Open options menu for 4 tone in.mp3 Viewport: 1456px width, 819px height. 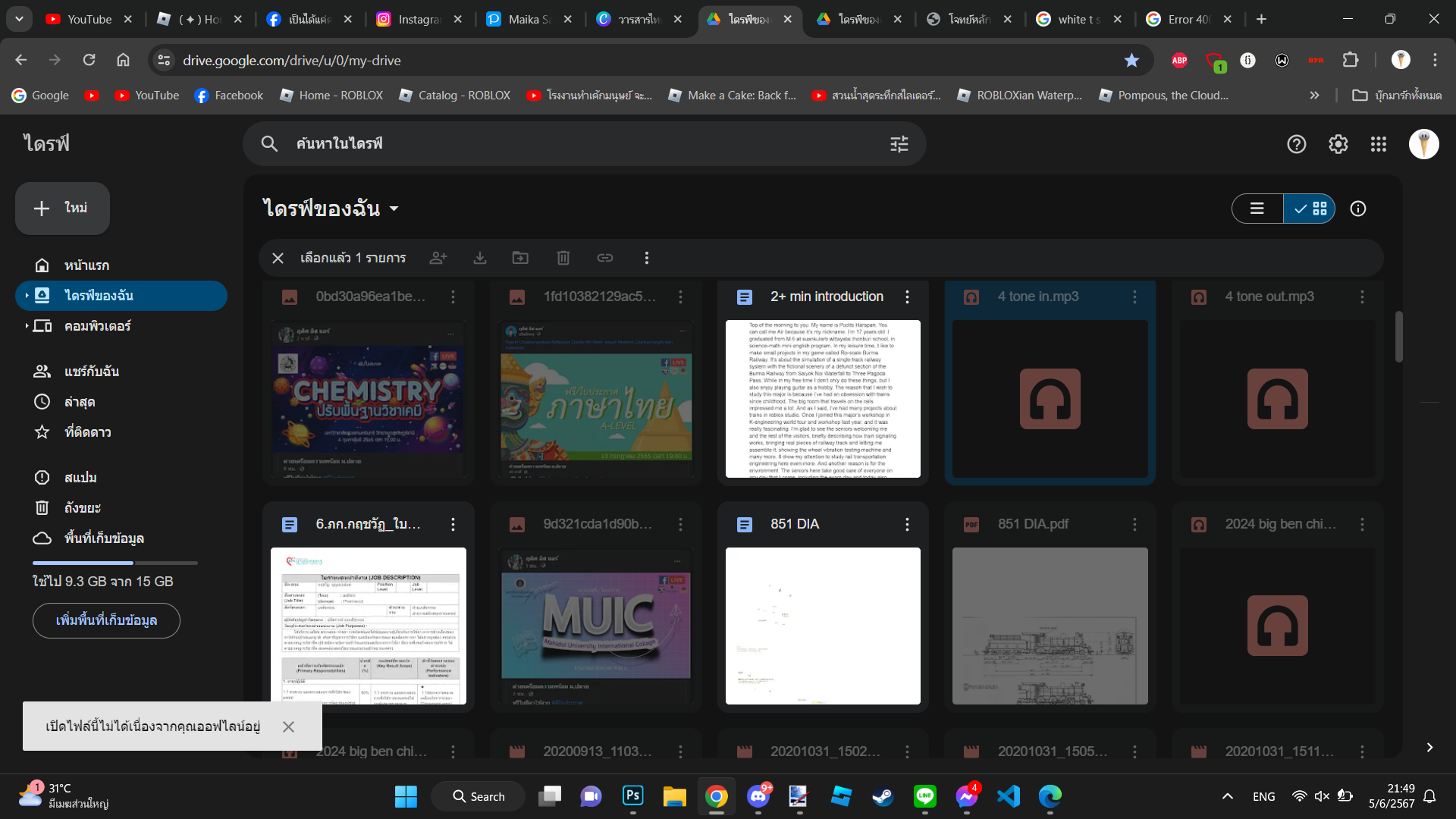pos(1134,297)
